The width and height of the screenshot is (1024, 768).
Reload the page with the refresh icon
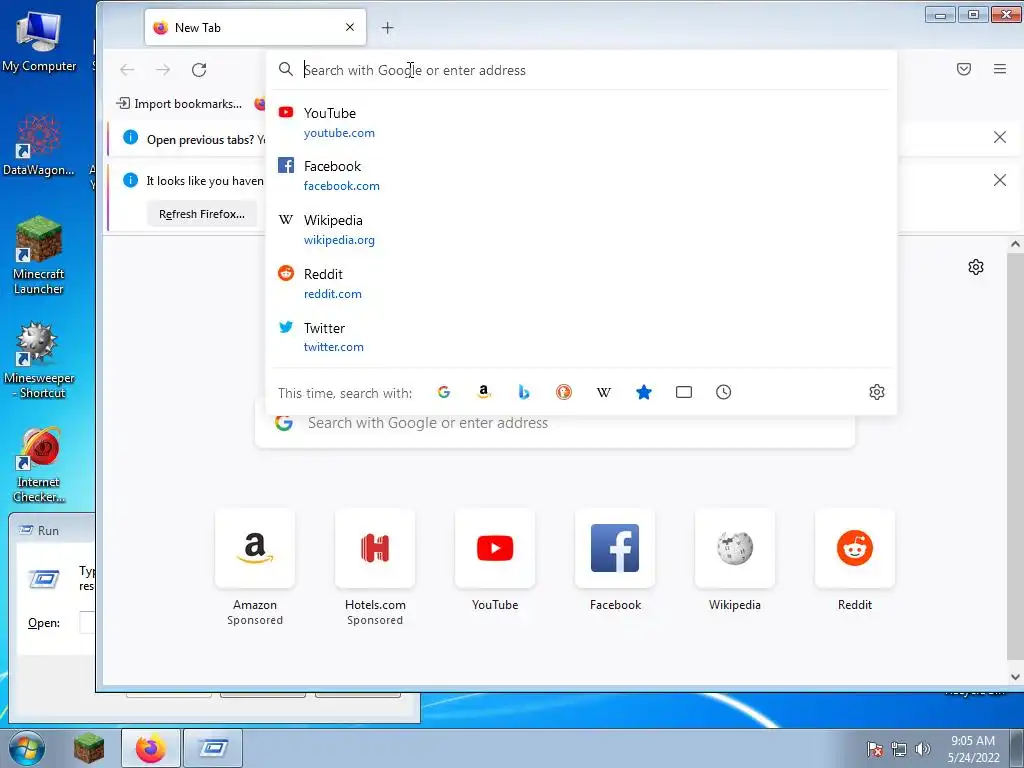click(x=199, y=70)
